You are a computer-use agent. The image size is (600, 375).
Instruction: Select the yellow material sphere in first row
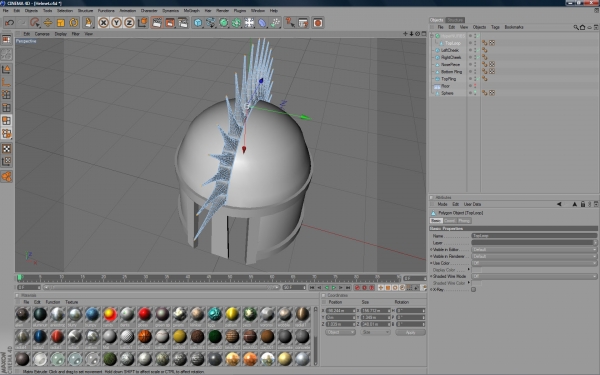(232, 315)
